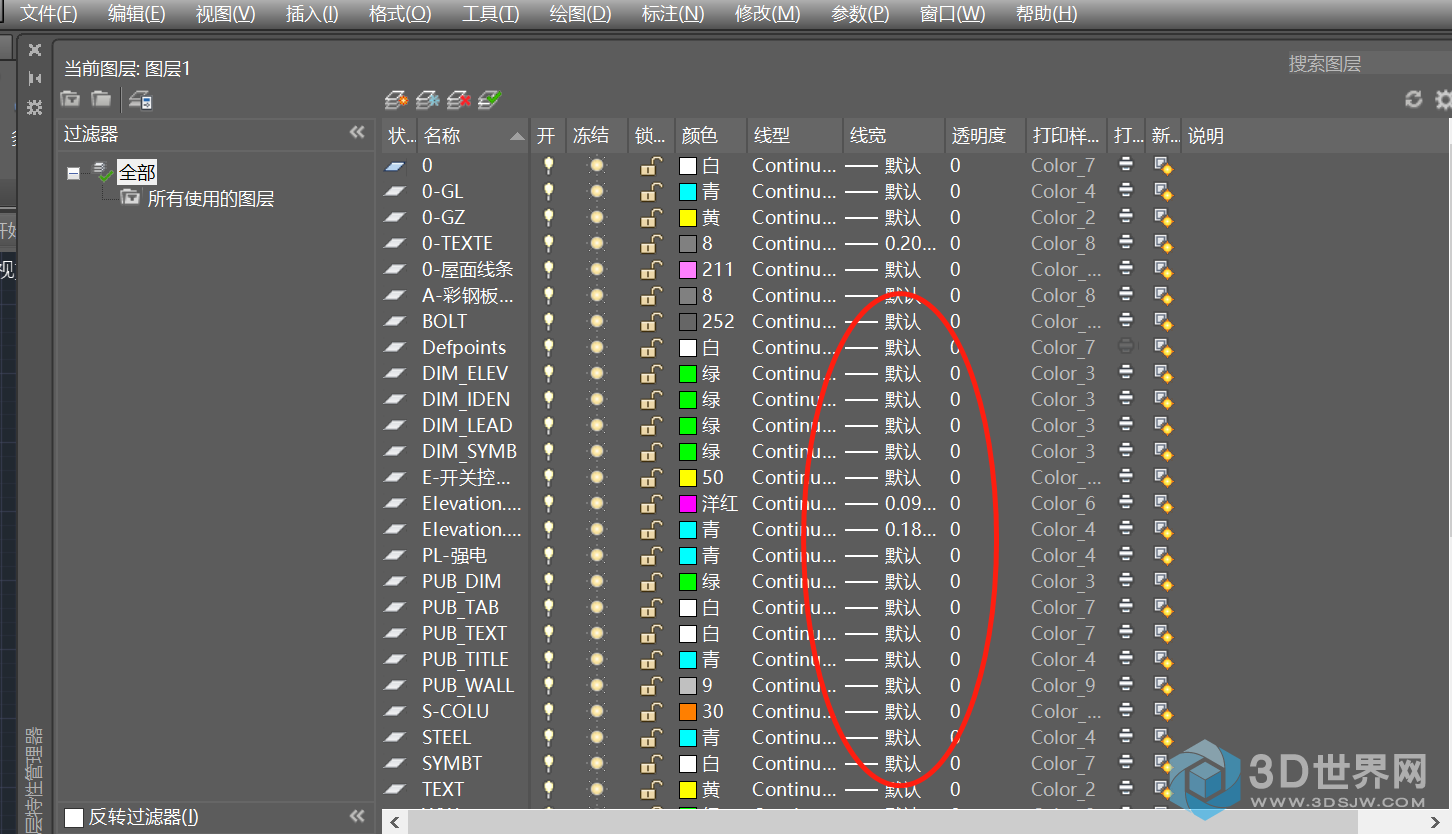Toggle lock icon for STEEL layer
1452x834 pixels.
650,737
